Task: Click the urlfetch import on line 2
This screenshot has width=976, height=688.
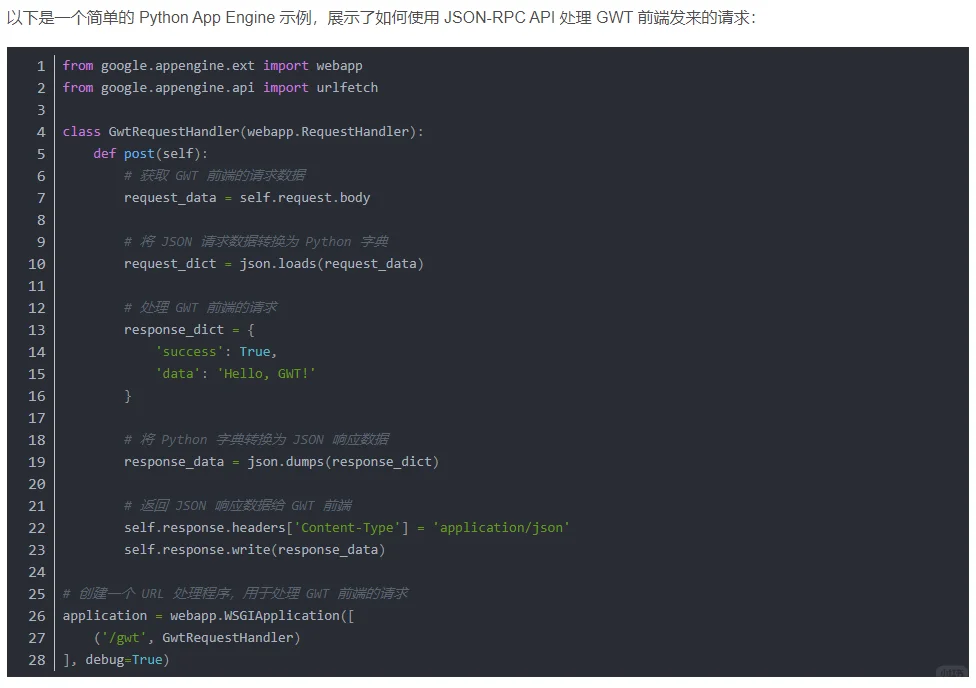Action: [x=346, y=87]
